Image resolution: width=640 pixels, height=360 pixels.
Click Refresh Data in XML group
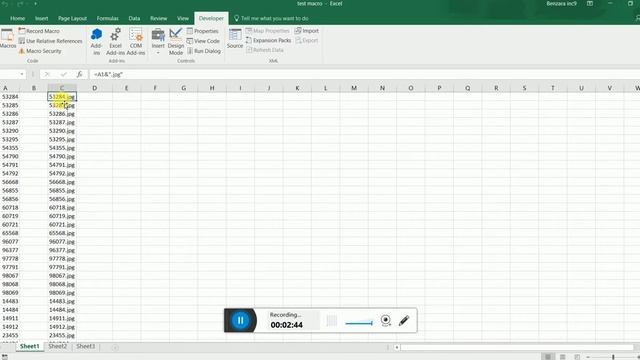click(x=264, y=50)
